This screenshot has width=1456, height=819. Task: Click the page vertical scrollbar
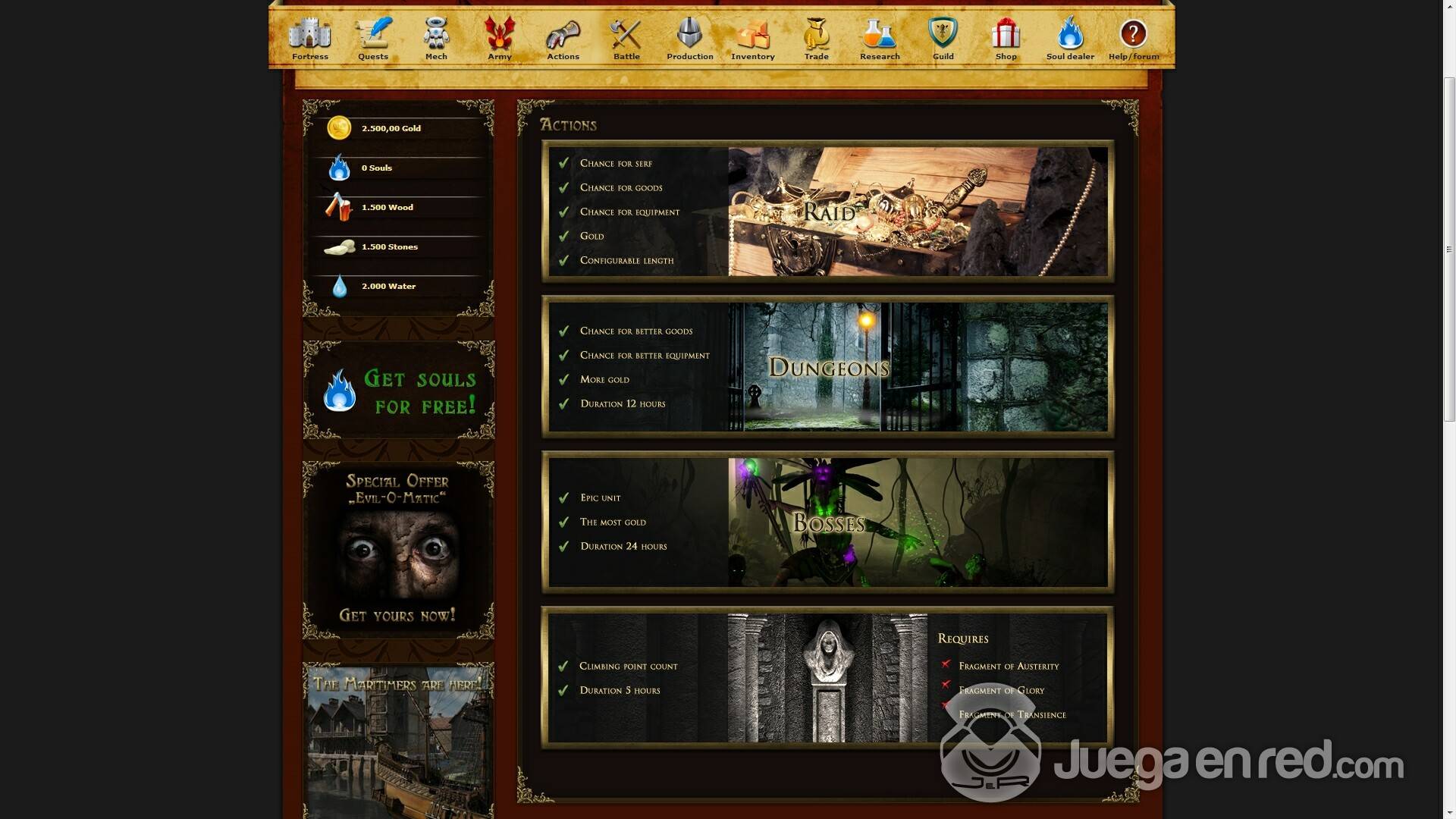pos(1449,249)
